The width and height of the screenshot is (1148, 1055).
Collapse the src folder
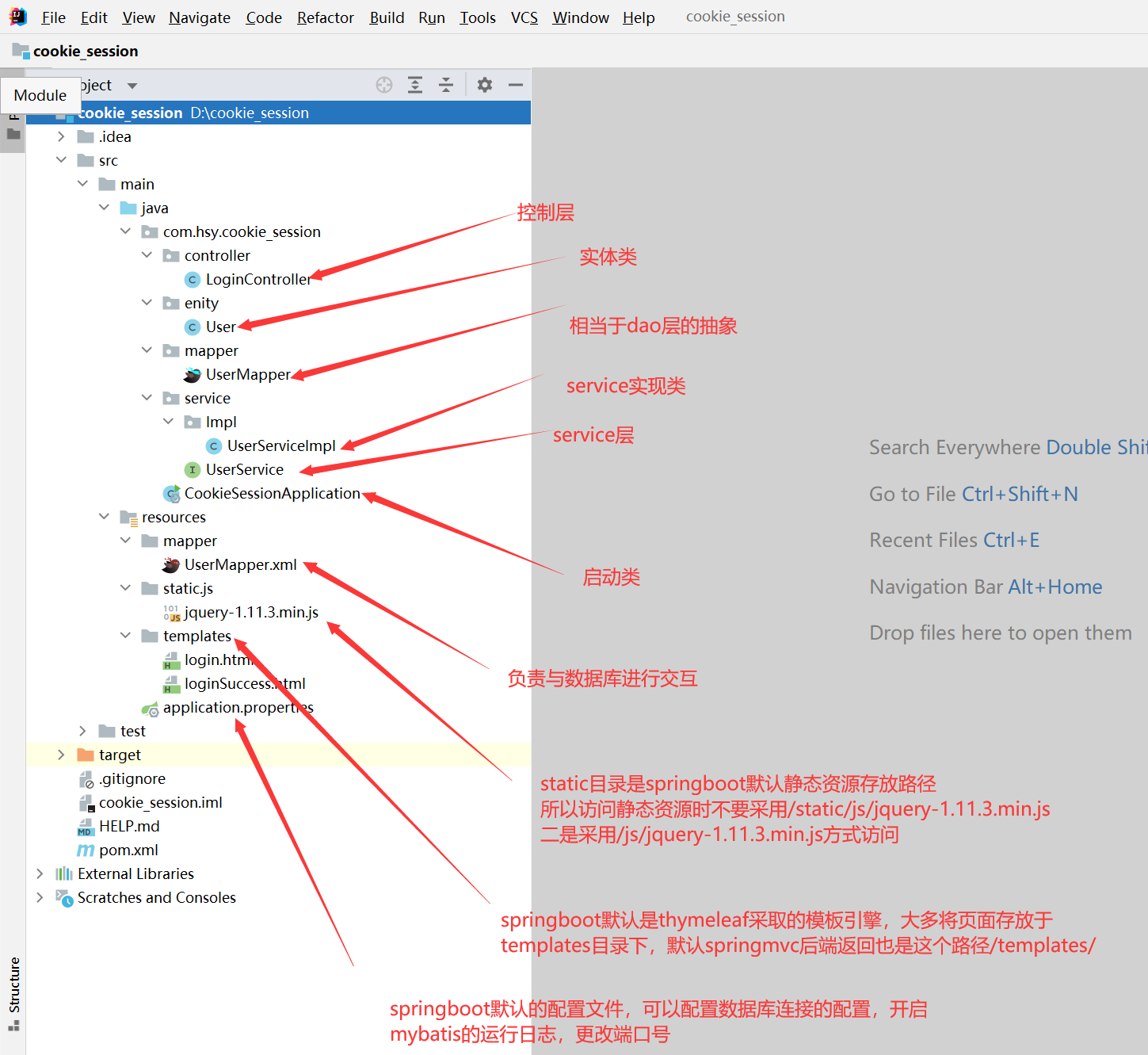pos(61,160)
